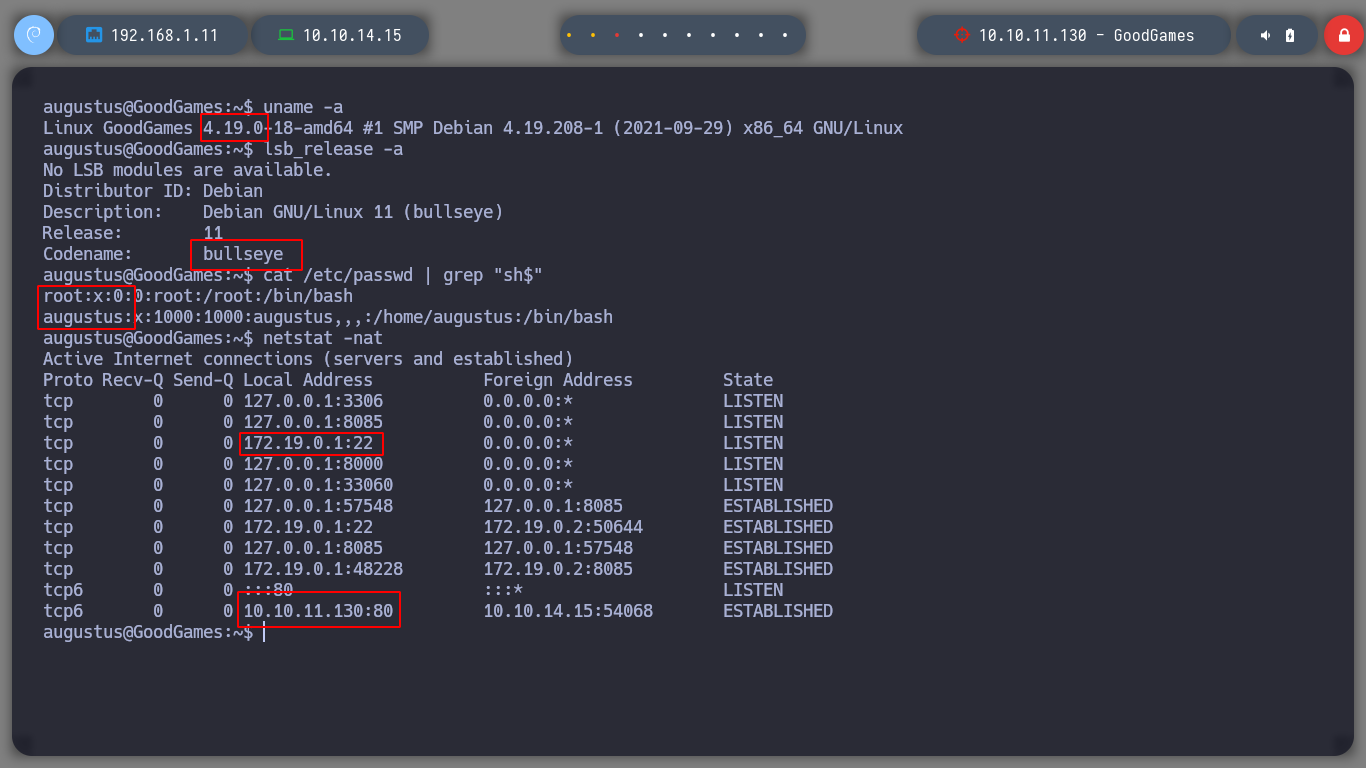Switch to workspace eight dot
This screenshot has height=768, width=1366.
pyautogui.click(x=737, y=35)
